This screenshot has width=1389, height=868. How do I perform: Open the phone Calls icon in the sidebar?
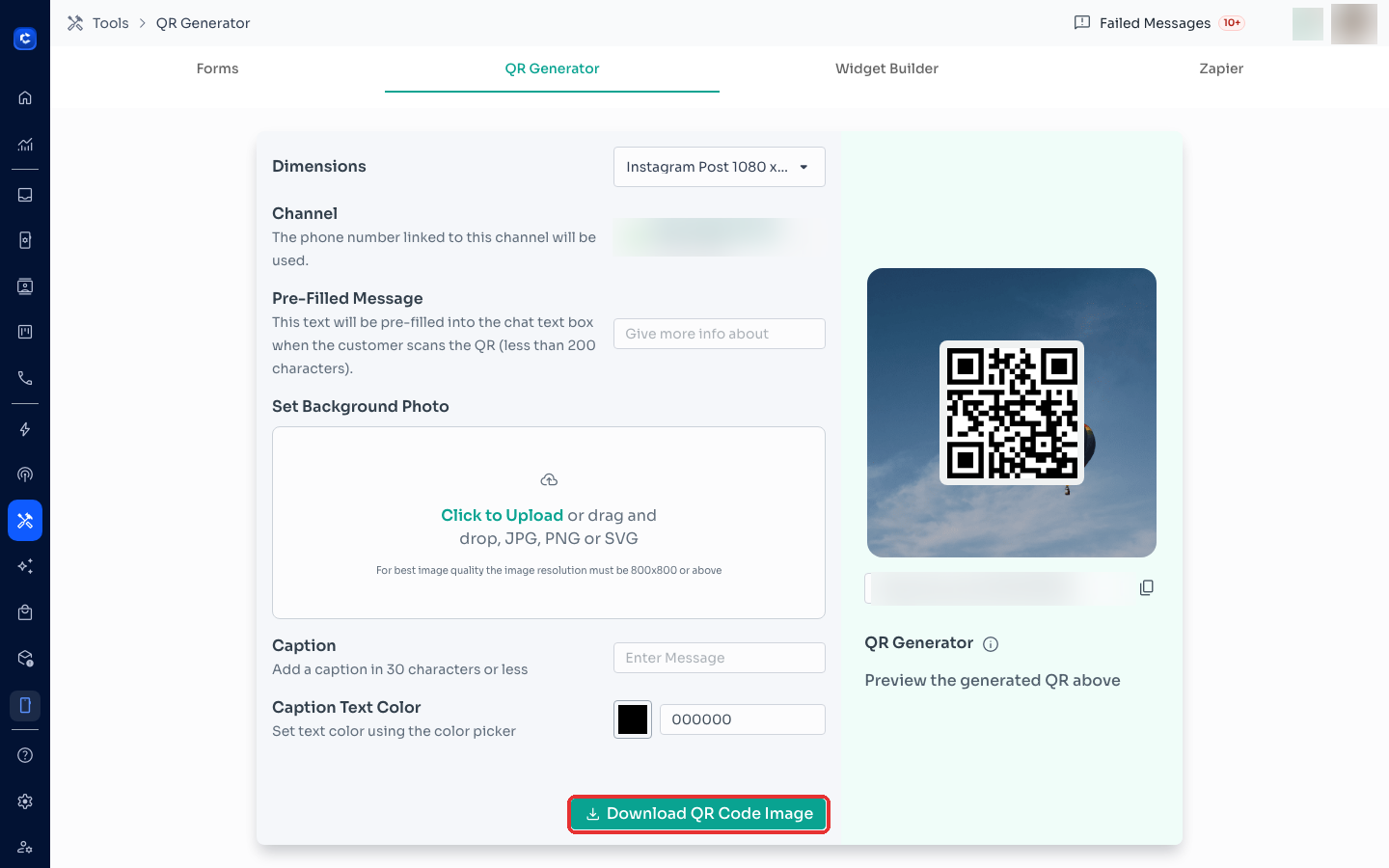(x=25, y=378)
